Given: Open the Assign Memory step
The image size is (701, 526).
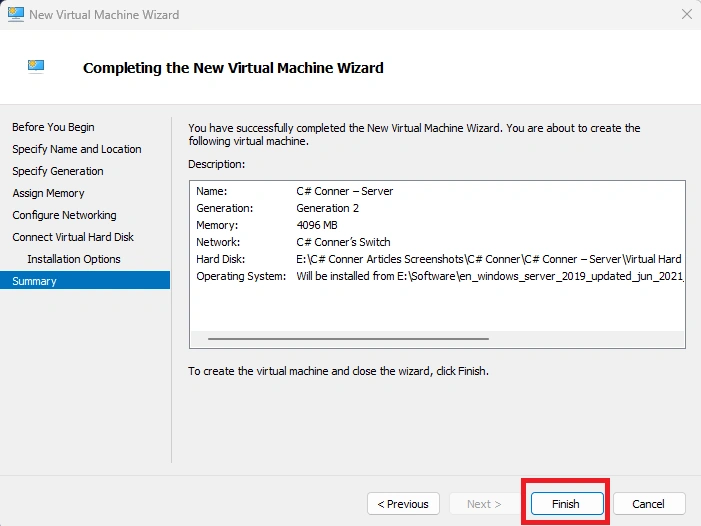Looking at the screenshot, I should point(48,193).
